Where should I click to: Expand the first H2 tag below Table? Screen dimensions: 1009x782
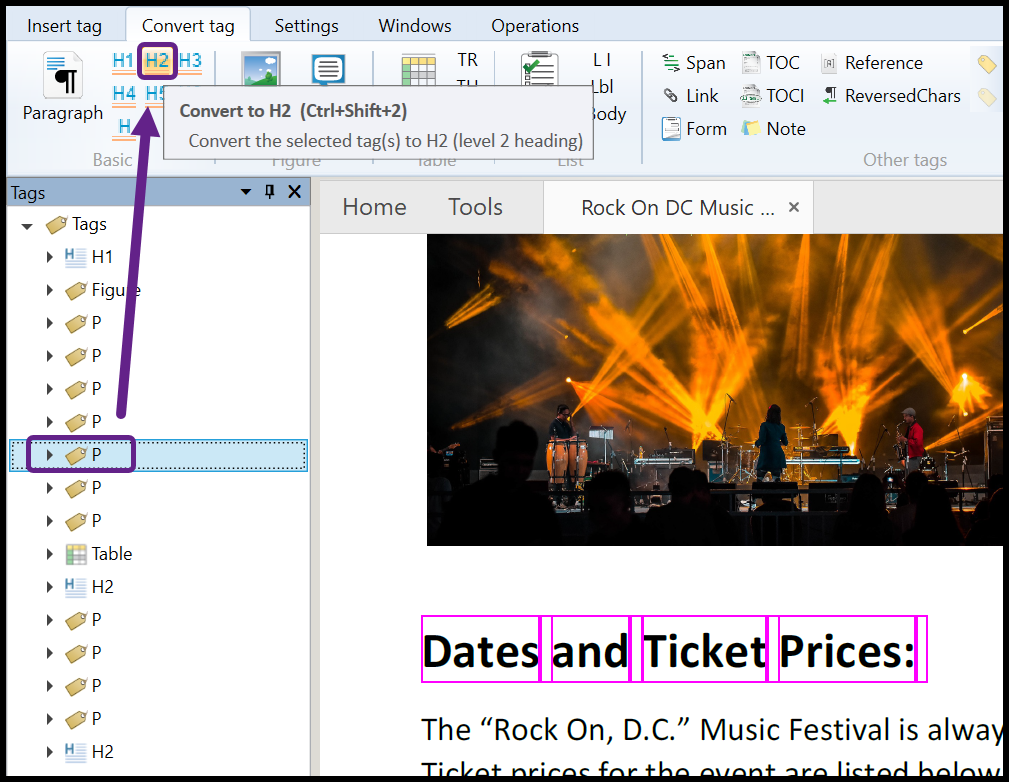click(x=50, y=586)
